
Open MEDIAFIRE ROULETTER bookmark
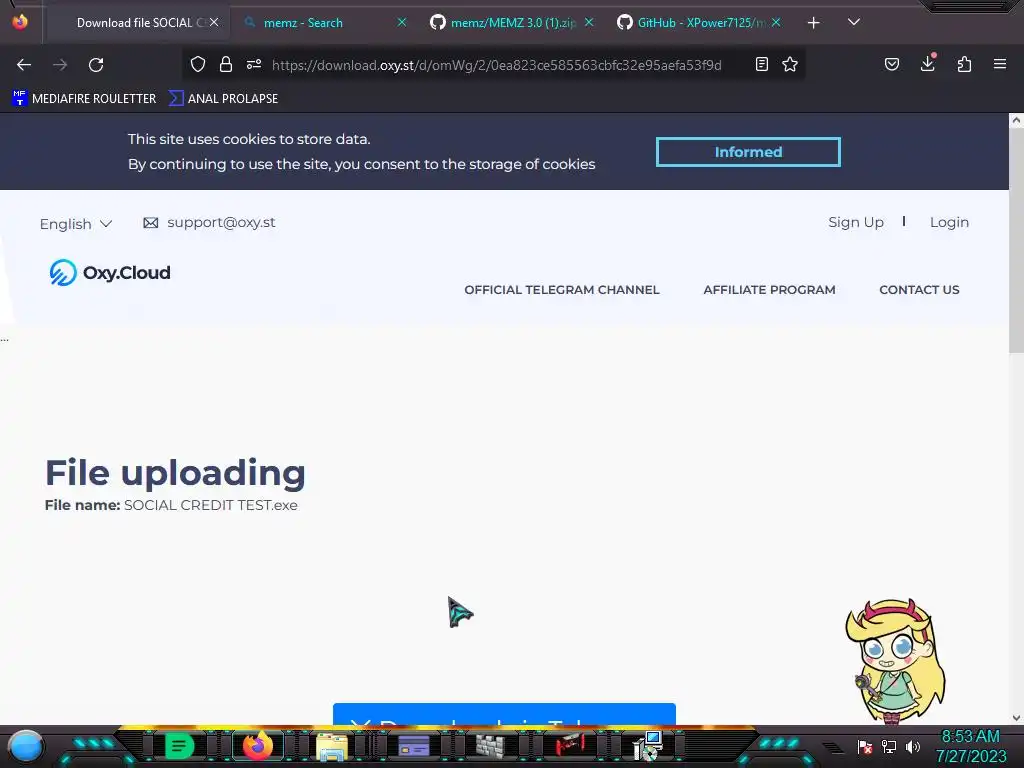[x=84, y=99]
